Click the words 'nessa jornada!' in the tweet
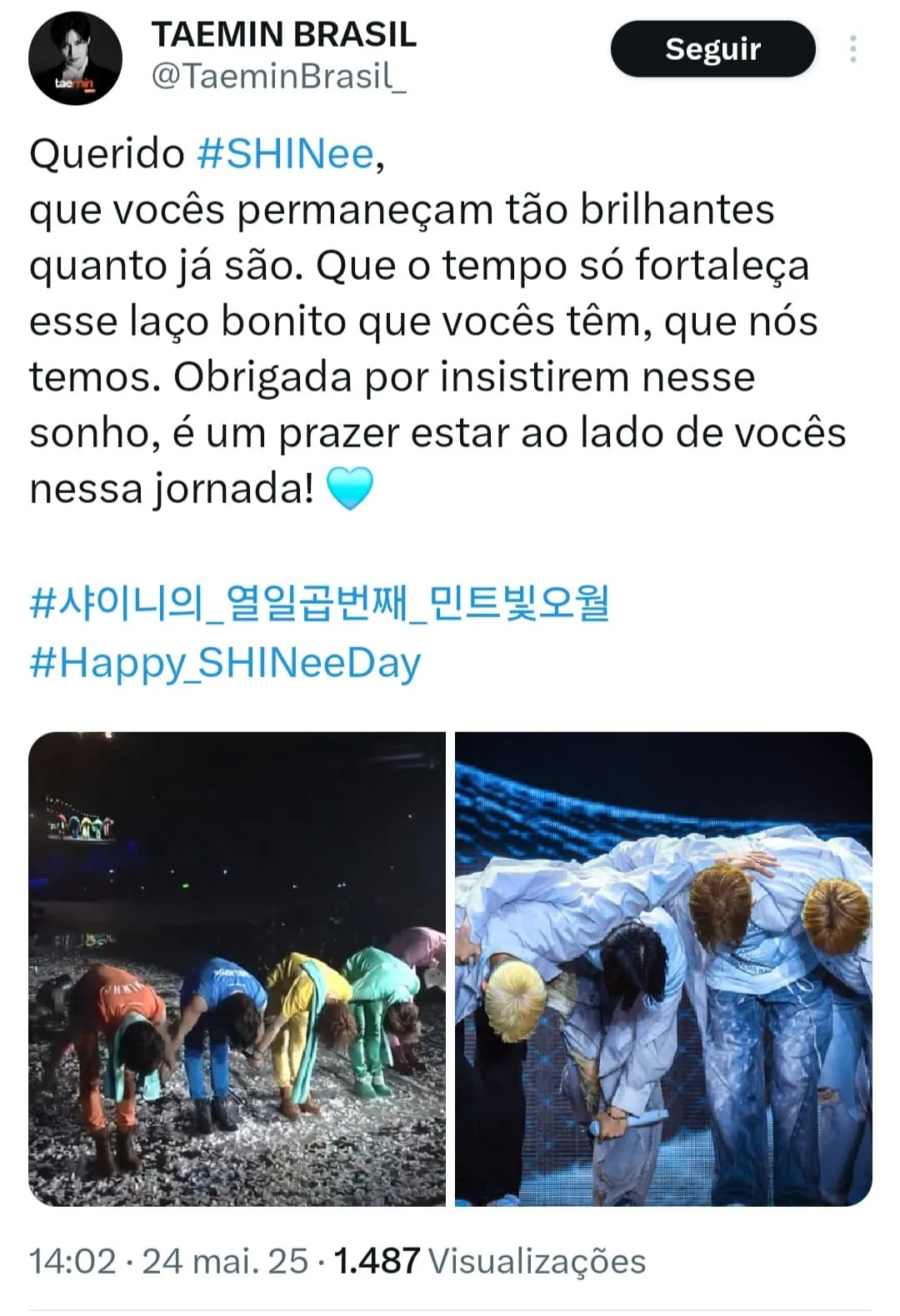 point(172,489)
